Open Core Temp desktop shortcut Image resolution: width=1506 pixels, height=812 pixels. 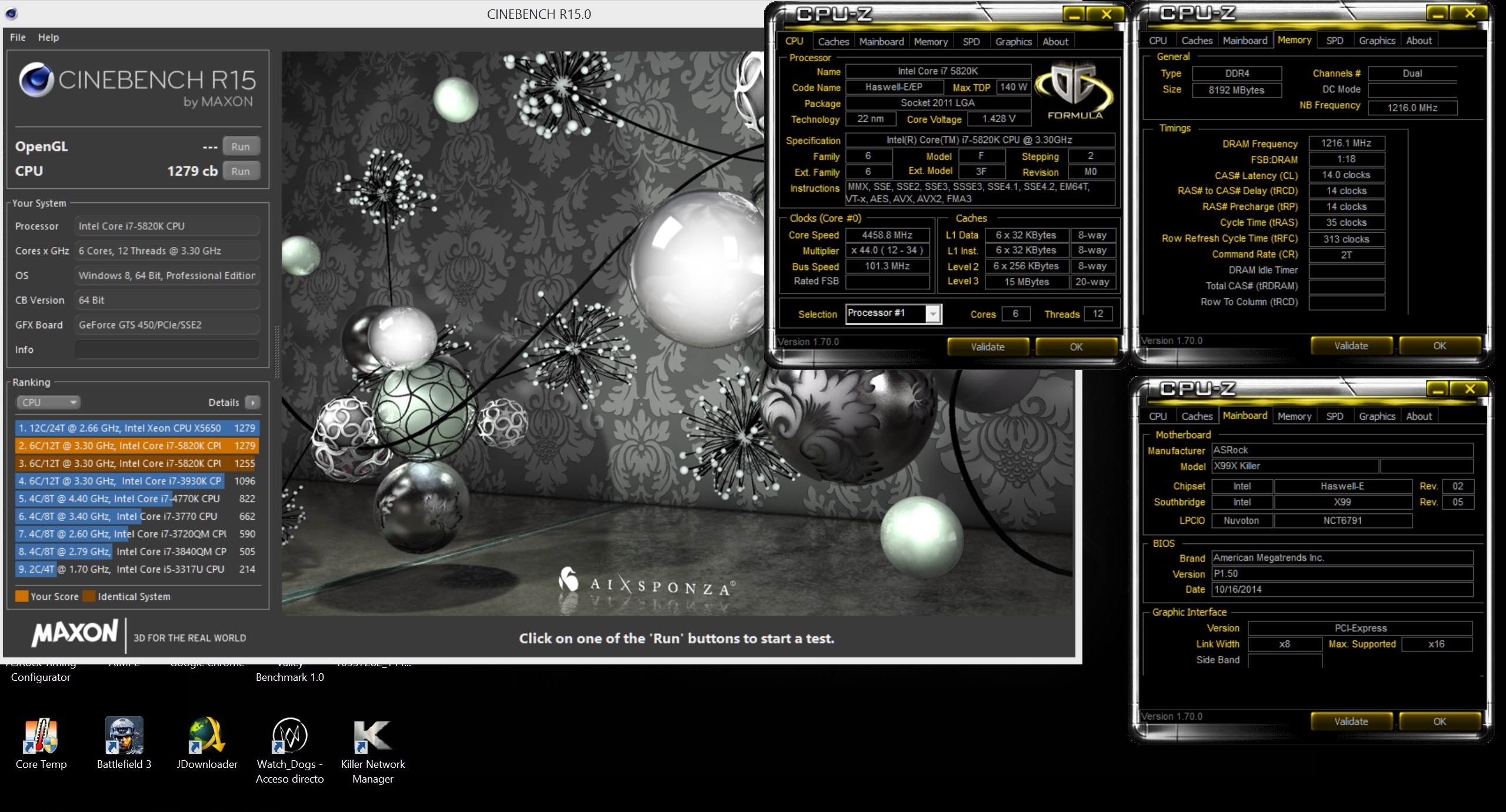[x=41, y=743]
